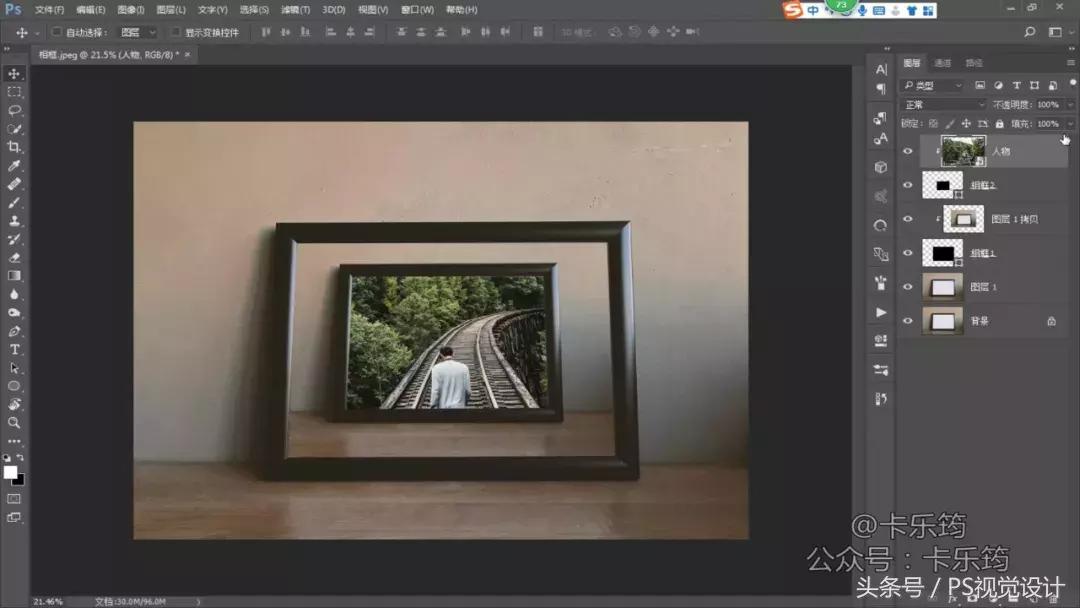The image size is (1080, 608).
Task: Hide the 相框1 layer
Action: (908, 253)
